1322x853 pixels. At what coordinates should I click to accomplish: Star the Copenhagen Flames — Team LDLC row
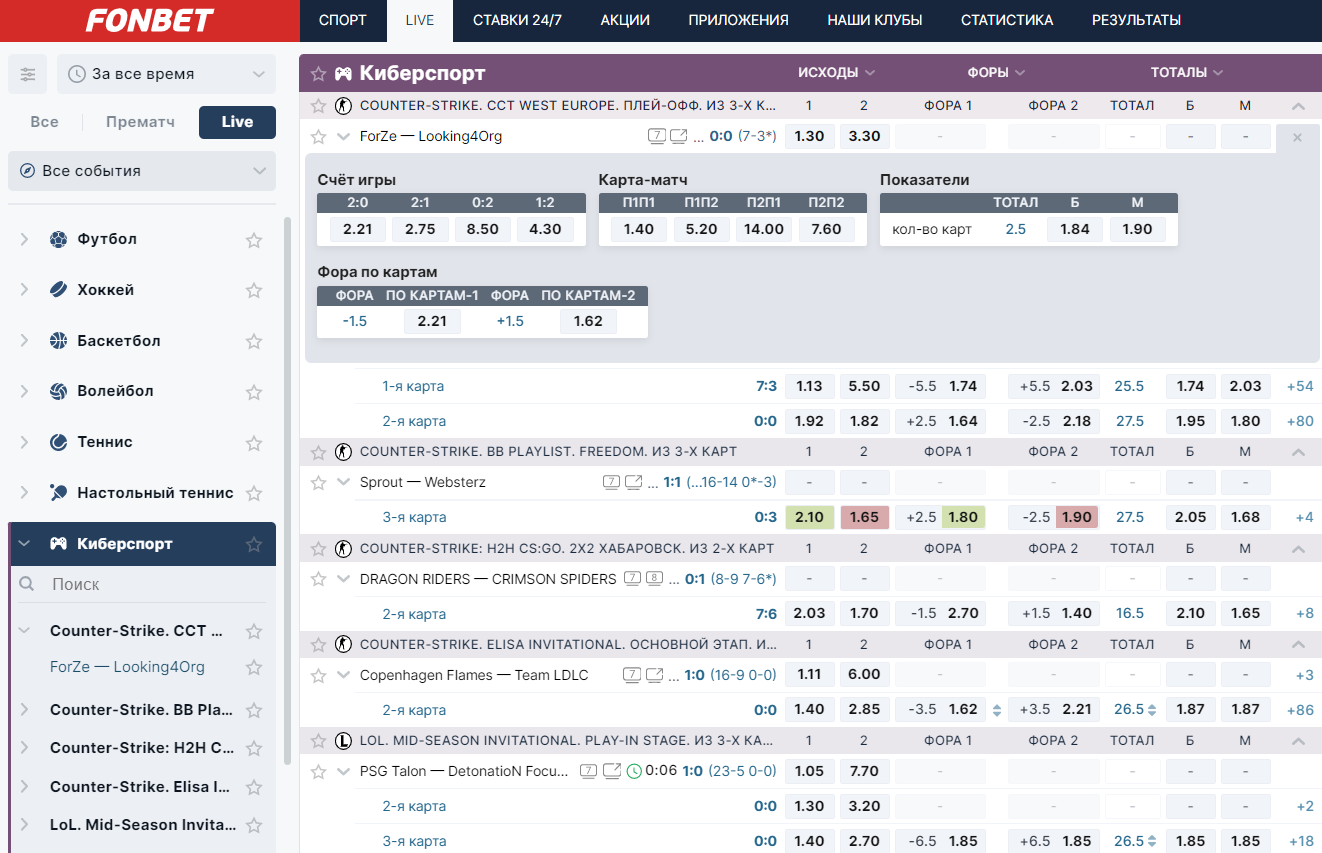pyautogui.click(x=318, y=675)
